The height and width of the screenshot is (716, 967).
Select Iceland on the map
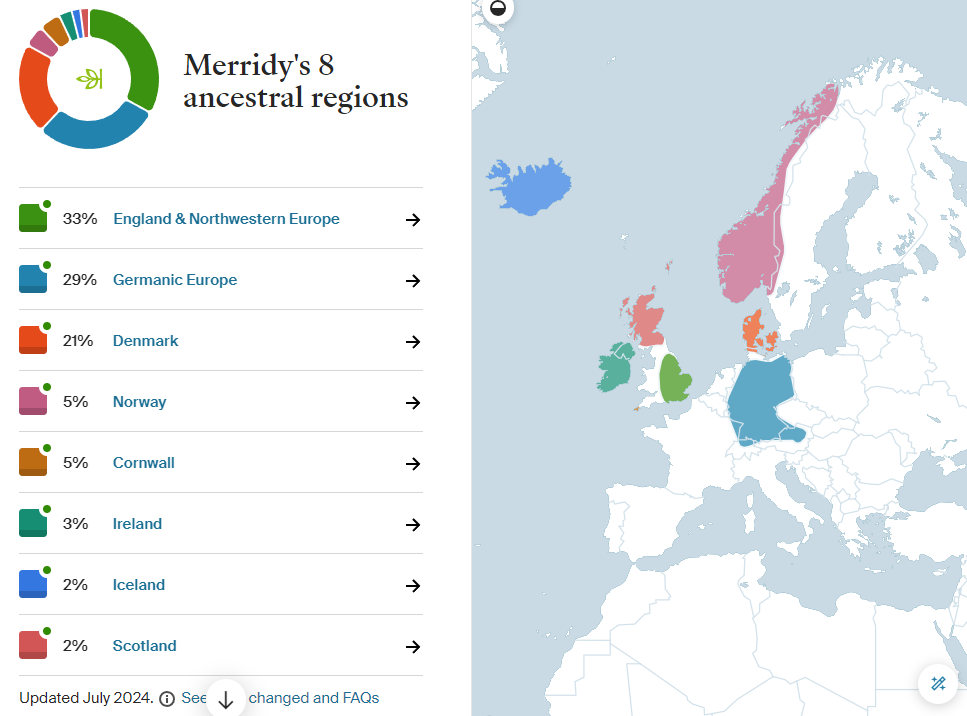(x=531, y=187)
